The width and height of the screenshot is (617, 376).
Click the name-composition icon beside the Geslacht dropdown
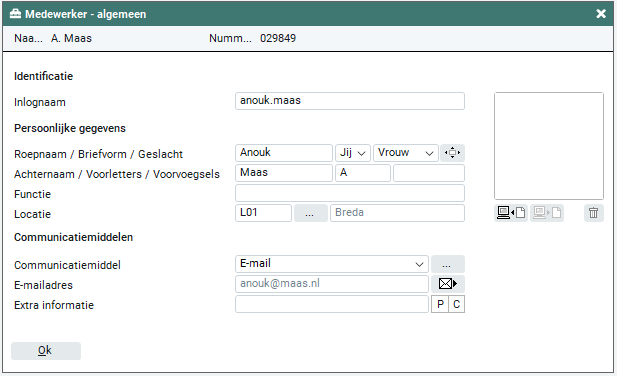[x=452, y=153]
